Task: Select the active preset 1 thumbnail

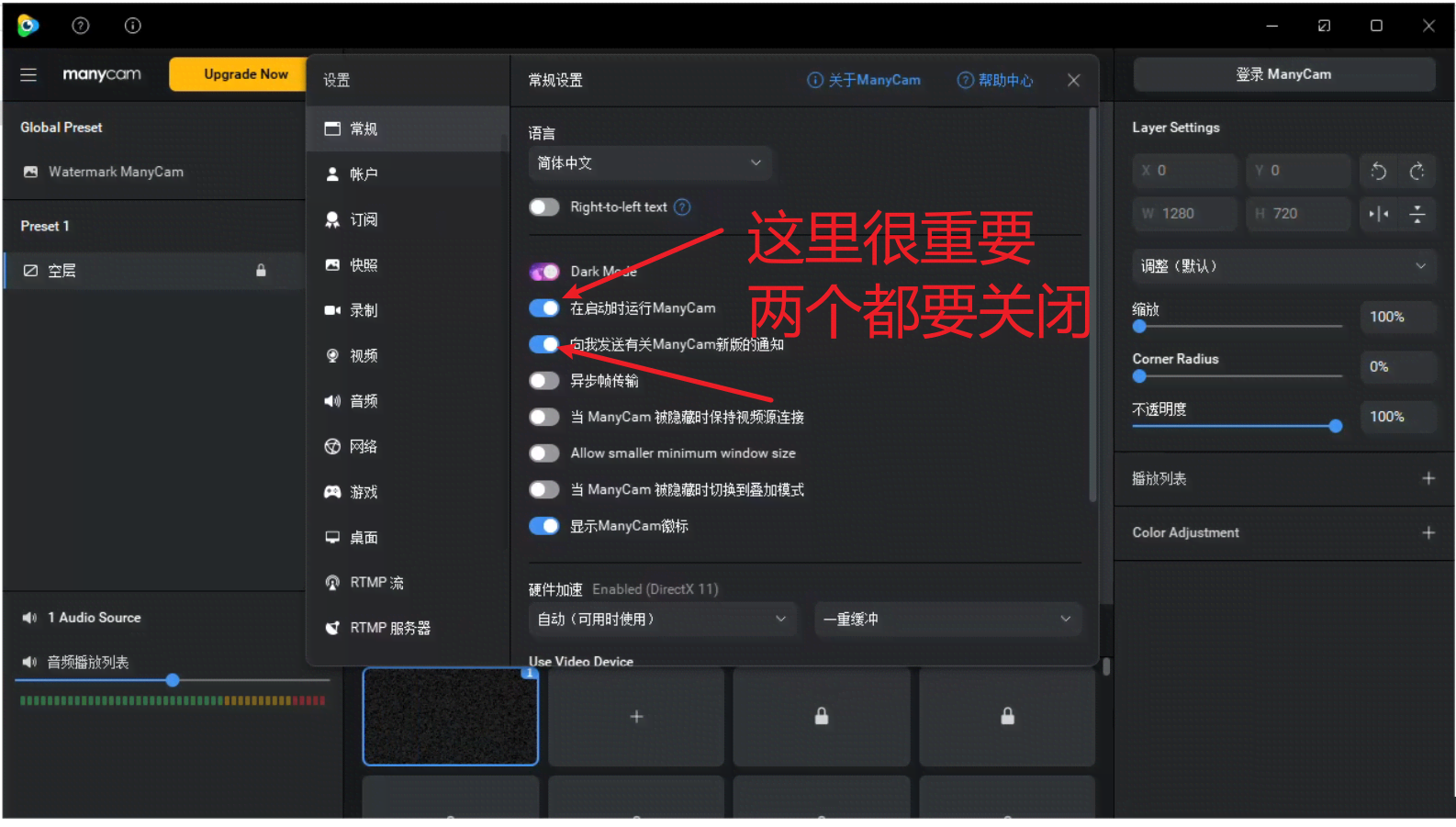Action: (451, 716)
